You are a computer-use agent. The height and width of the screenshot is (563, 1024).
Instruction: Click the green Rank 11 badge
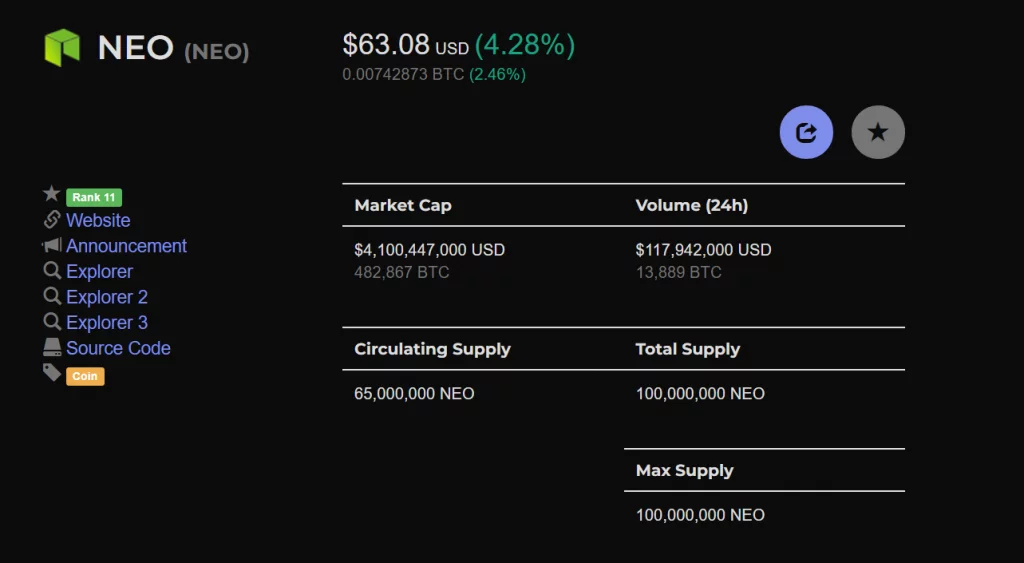point(94,197)
